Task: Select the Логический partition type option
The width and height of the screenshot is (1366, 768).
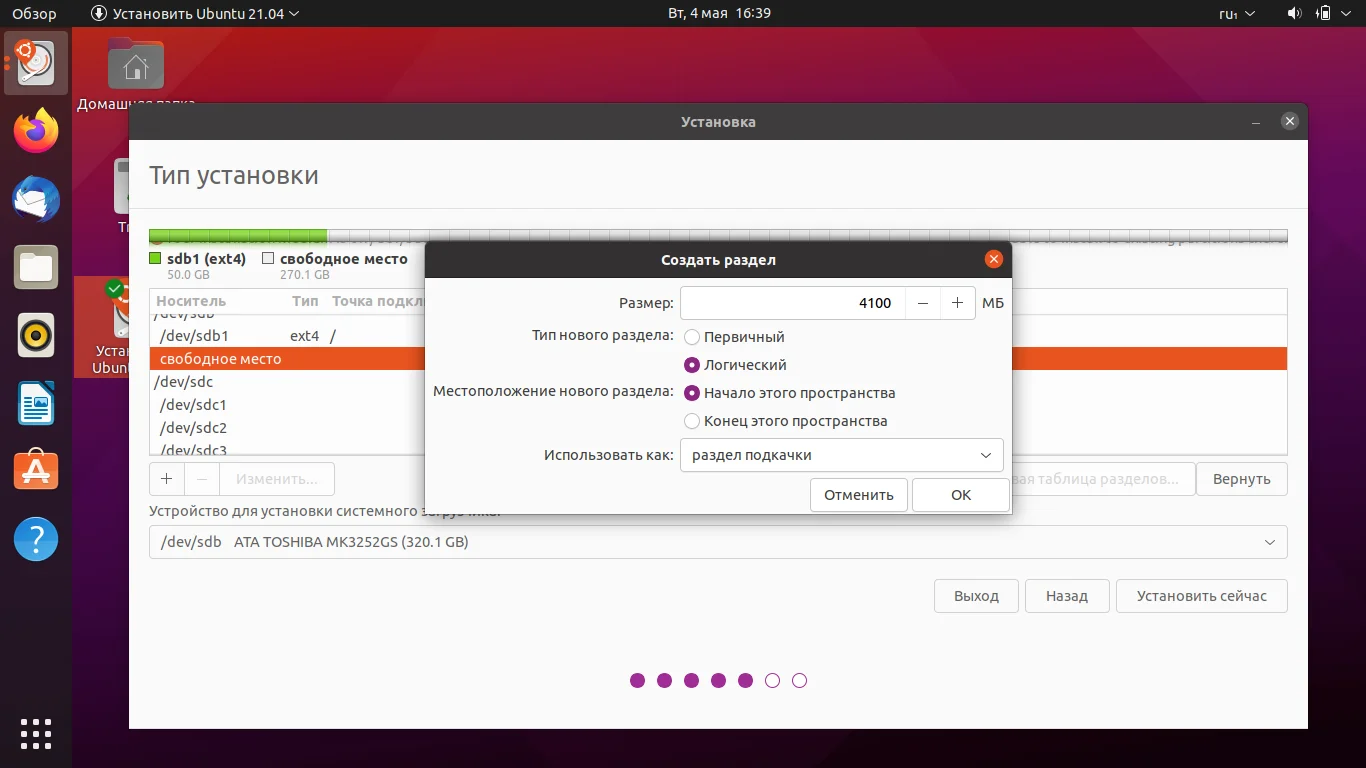Action: [691, 365]
